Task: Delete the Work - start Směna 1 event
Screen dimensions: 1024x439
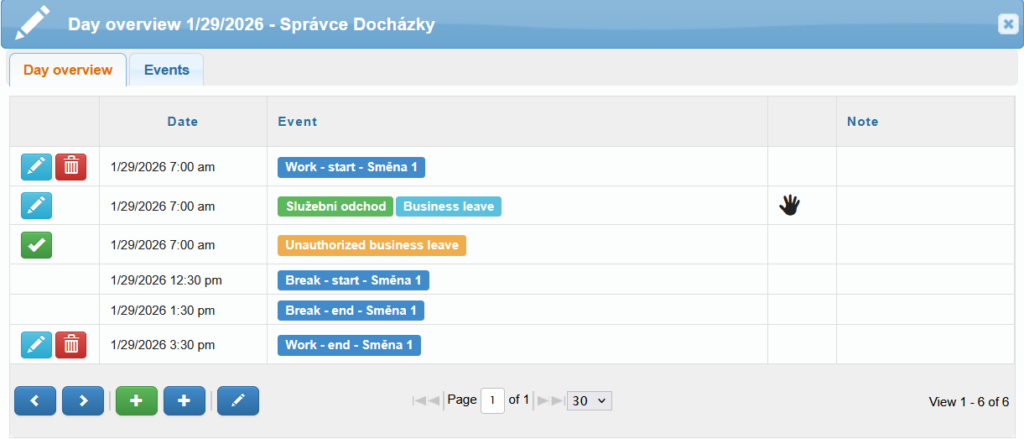Action: (71, 167)
